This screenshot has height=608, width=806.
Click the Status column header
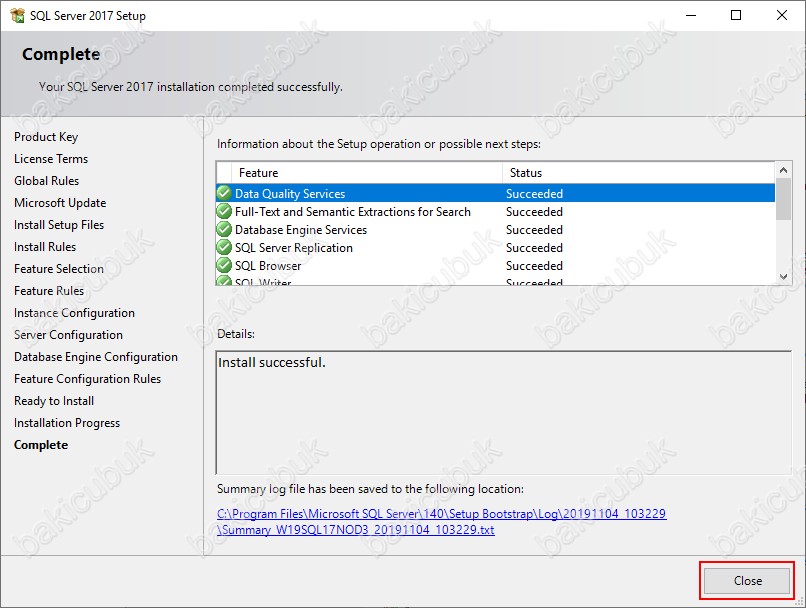pos(639,173)
